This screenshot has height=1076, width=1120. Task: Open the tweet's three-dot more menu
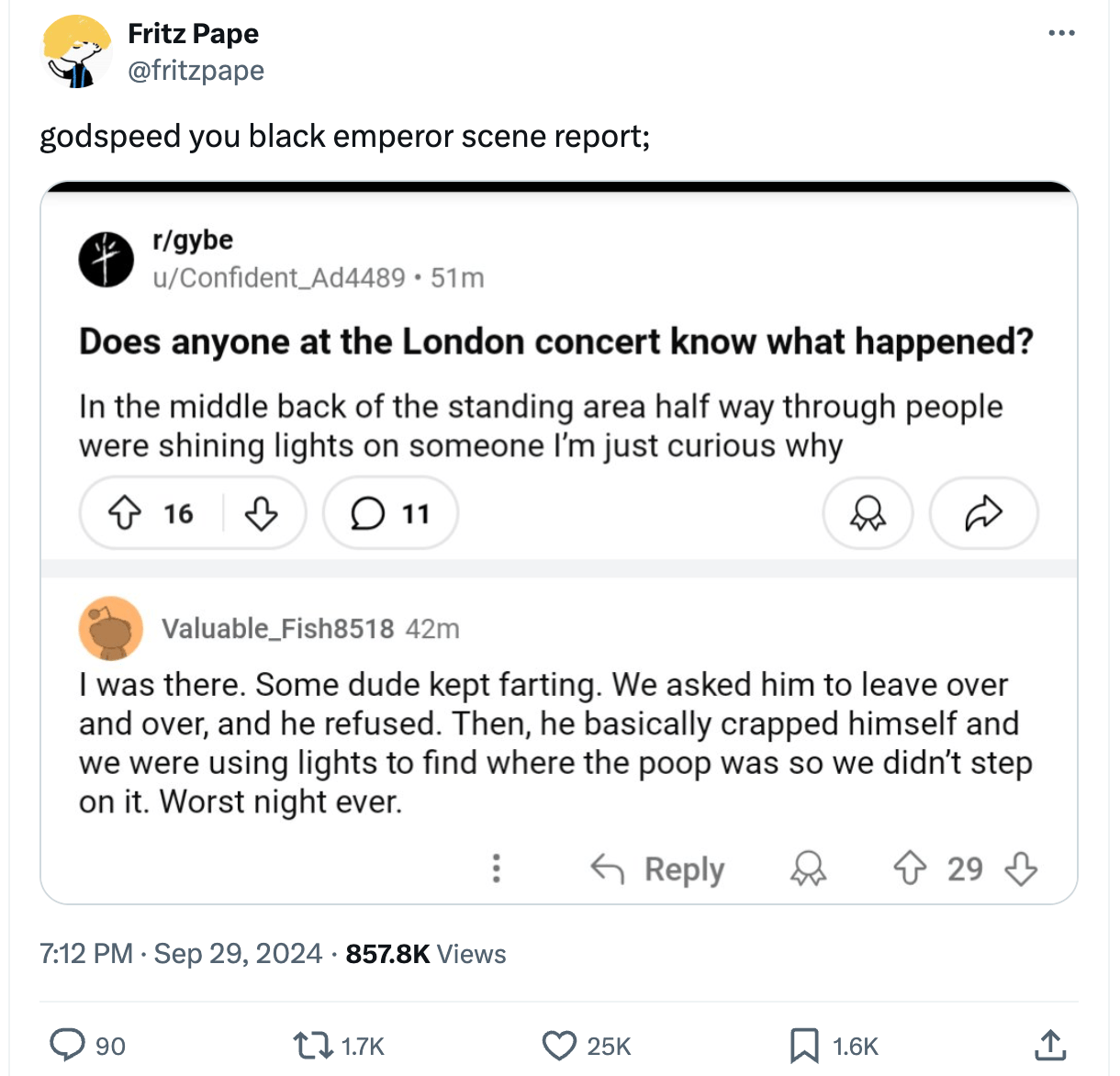pos(1061,34)
